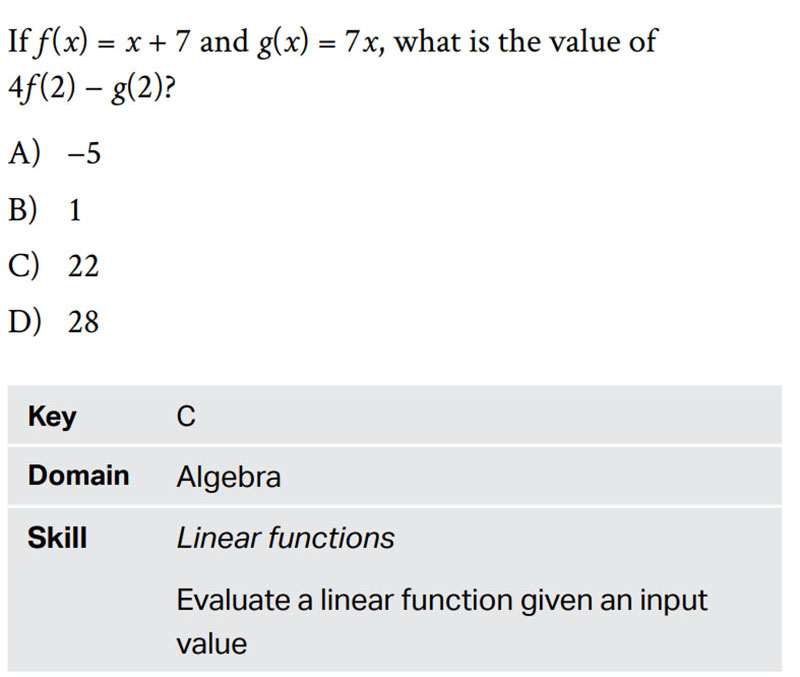Click the "Domain" row label
Image resolution: width=800 pixels, height=677 pixels.
click(78, 476)
